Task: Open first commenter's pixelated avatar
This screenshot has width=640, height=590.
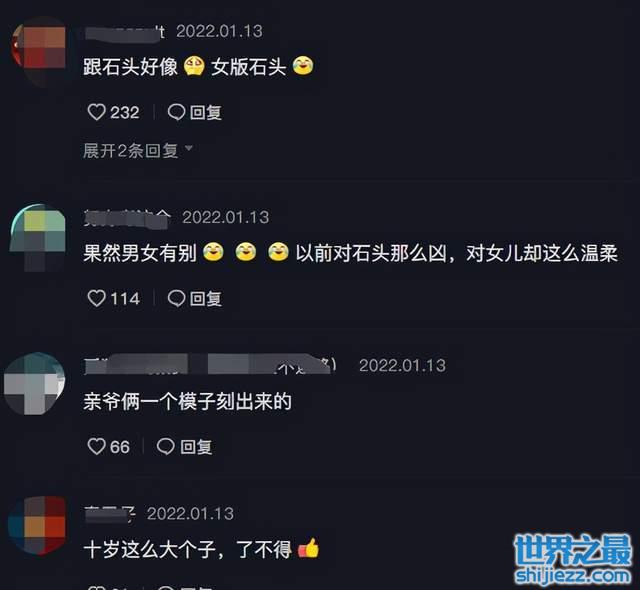Action: point(39,51)
